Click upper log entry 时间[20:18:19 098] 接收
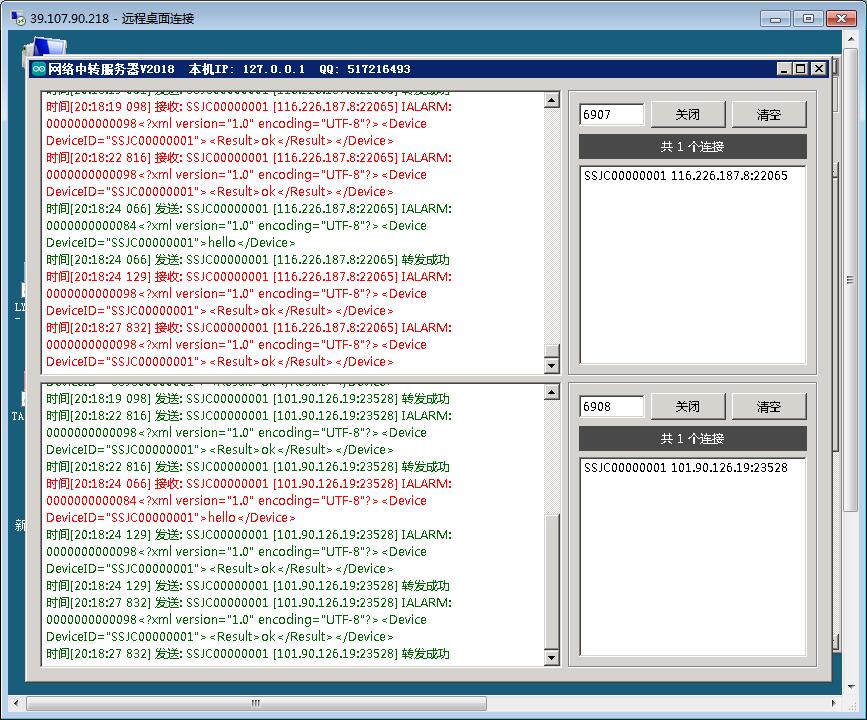Viewport: 867px width, 720px height. click(x=249, y=123)
